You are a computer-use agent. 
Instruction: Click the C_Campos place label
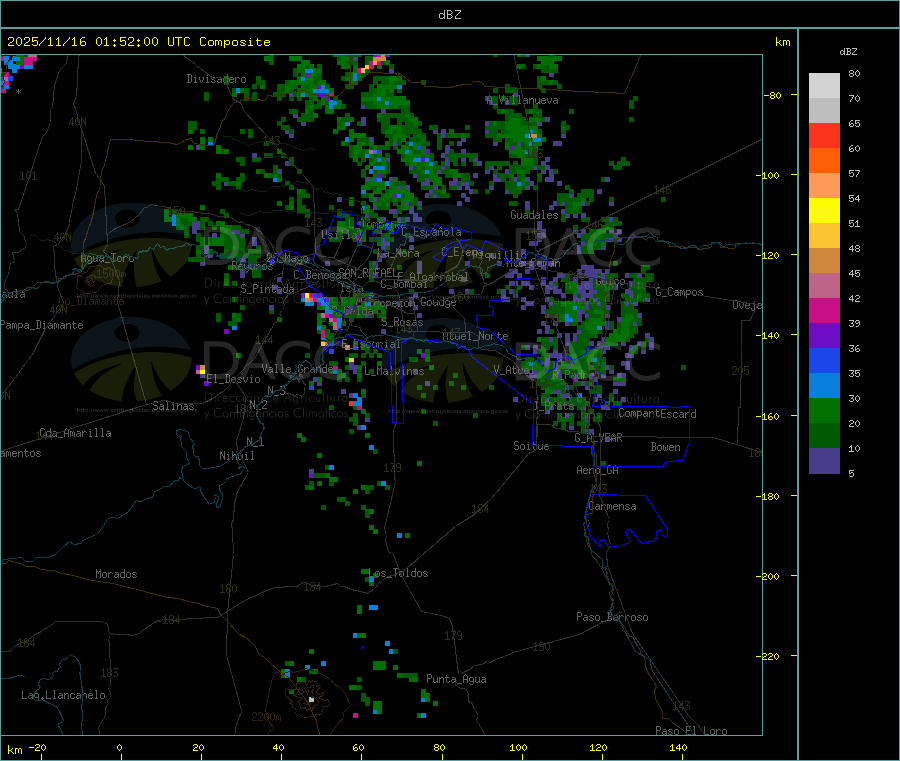click(x=679, y=292)
